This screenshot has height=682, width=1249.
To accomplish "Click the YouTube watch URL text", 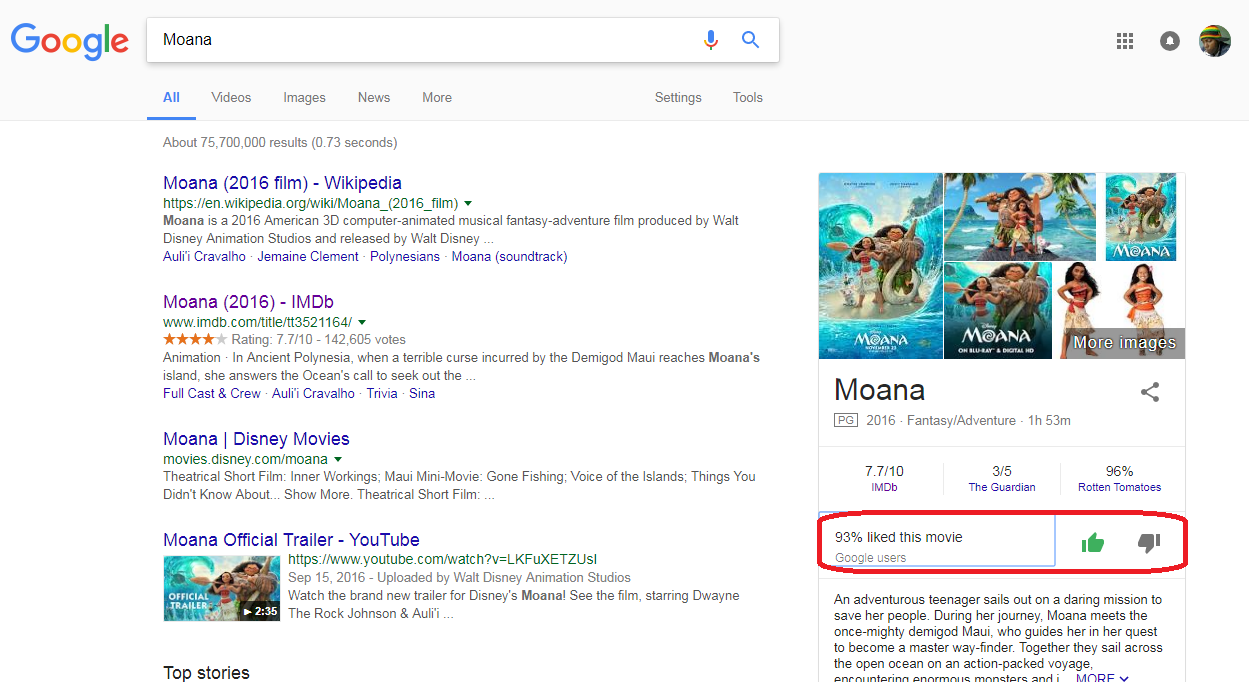I will (442, 559).
